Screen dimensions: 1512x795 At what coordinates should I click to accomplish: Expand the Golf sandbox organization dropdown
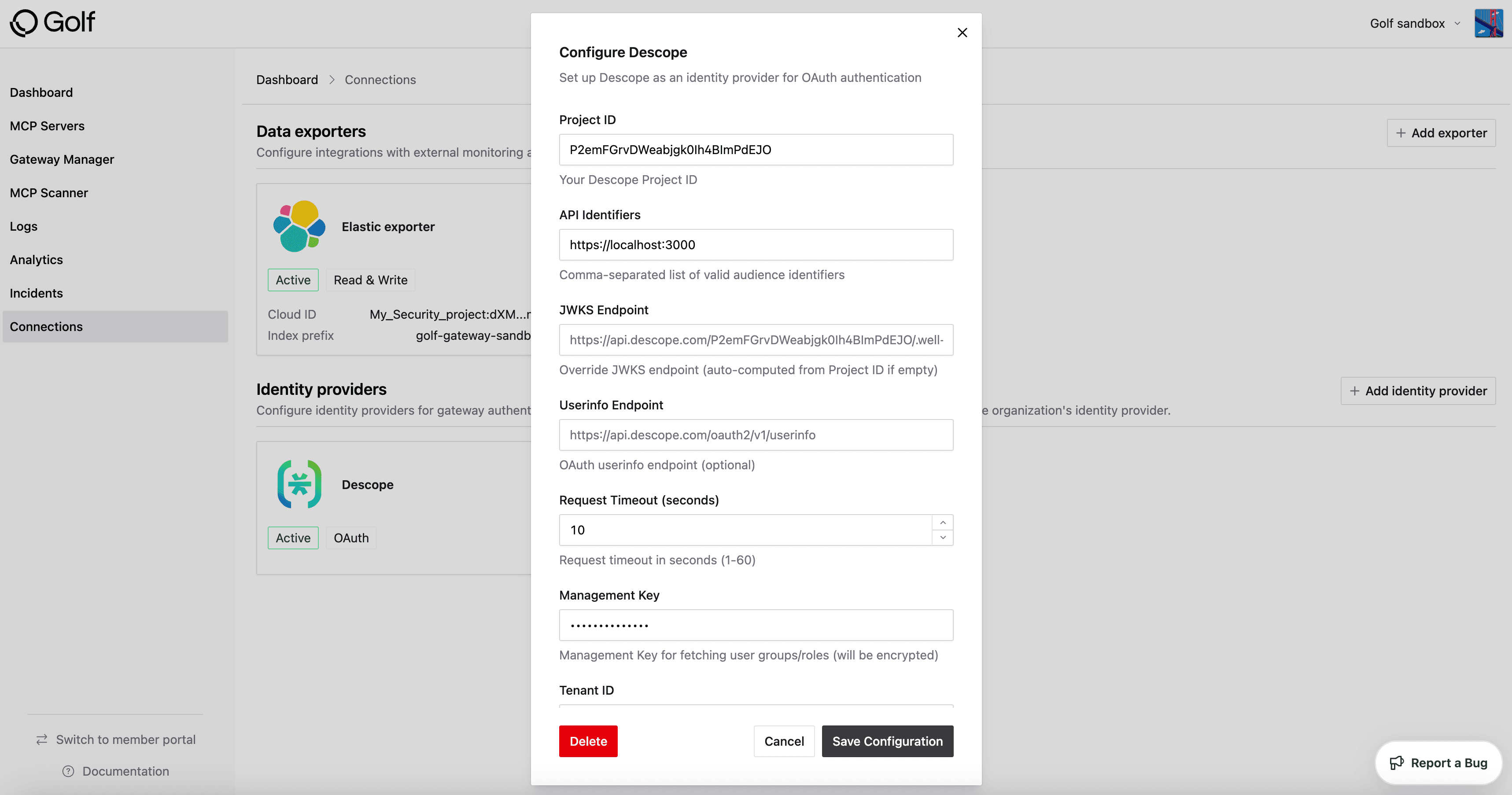pos(1415,23)
